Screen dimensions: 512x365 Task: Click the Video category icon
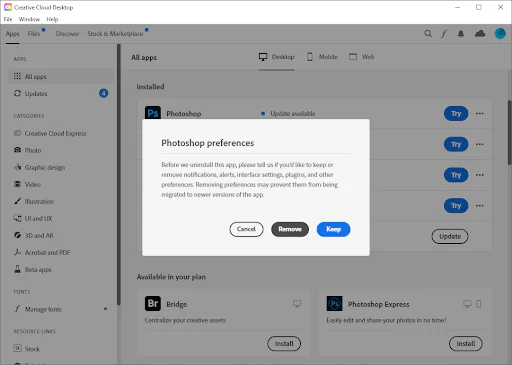17,184
